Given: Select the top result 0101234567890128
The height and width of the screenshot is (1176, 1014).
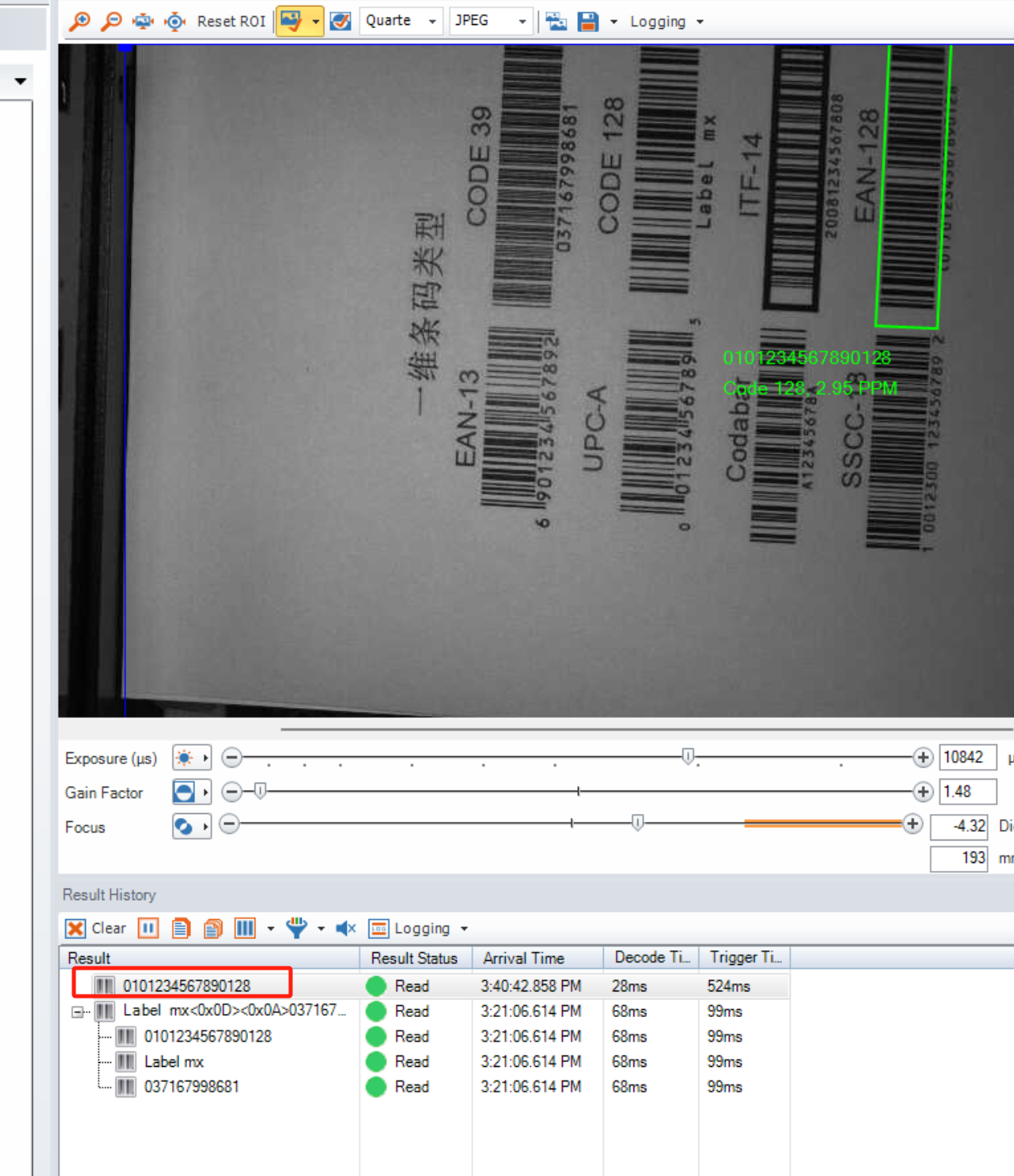Looking at the screenshot, I should 186,986.
